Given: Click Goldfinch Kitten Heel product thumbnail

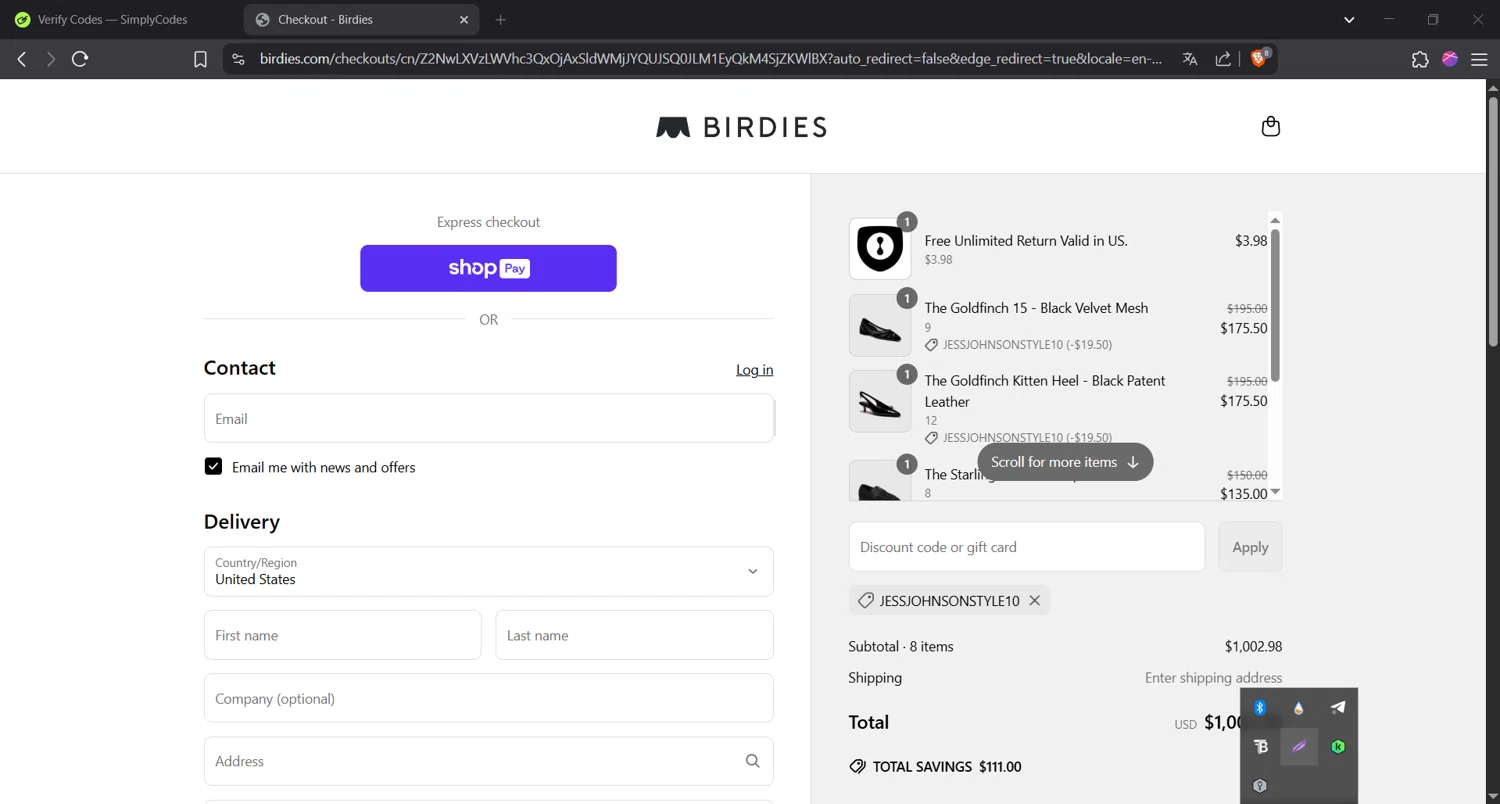Looking at the screenshot, I should [x=880, y=401].
